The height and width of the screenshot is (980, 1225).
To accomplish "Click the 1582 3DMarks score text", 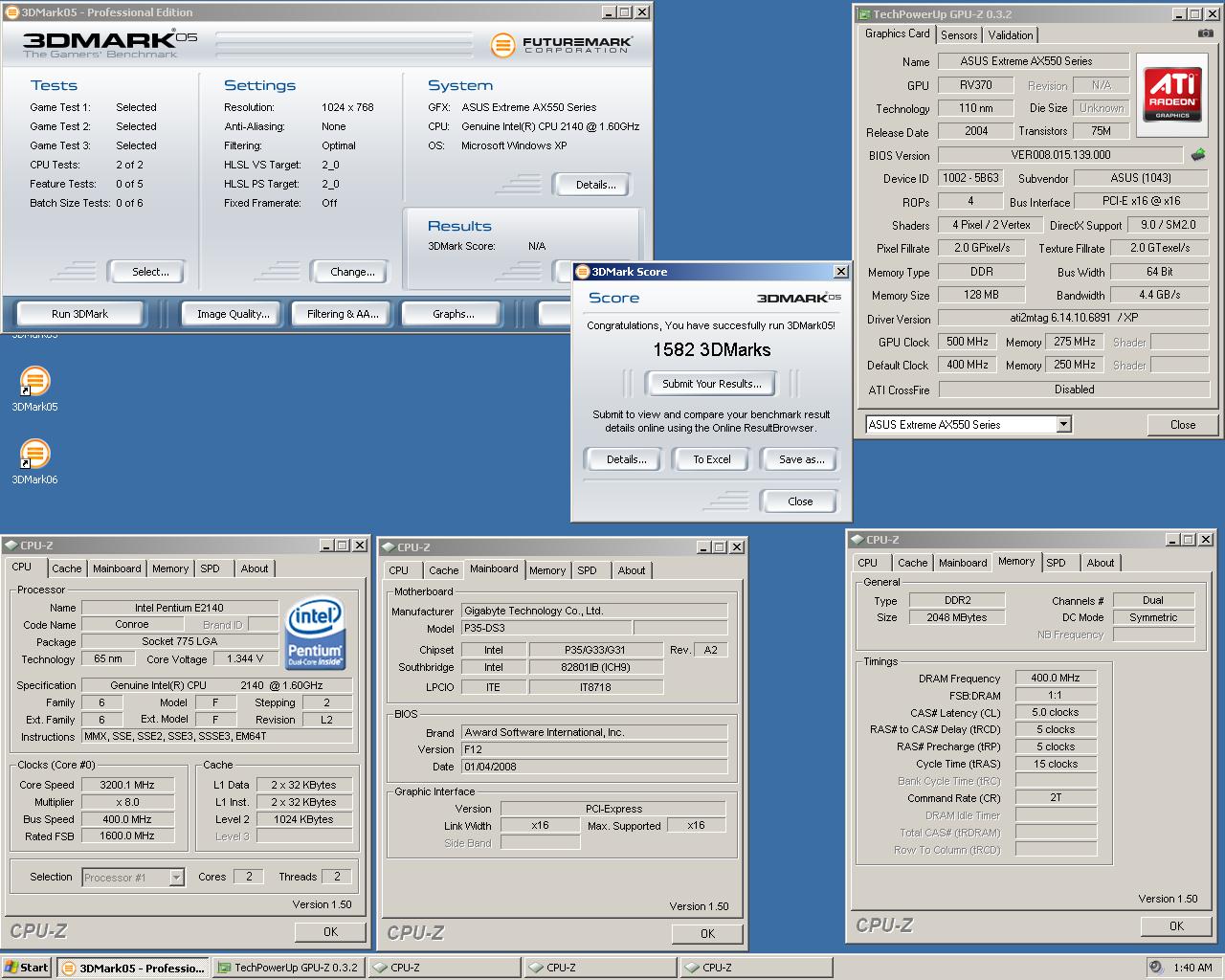I will pos(712,350).
